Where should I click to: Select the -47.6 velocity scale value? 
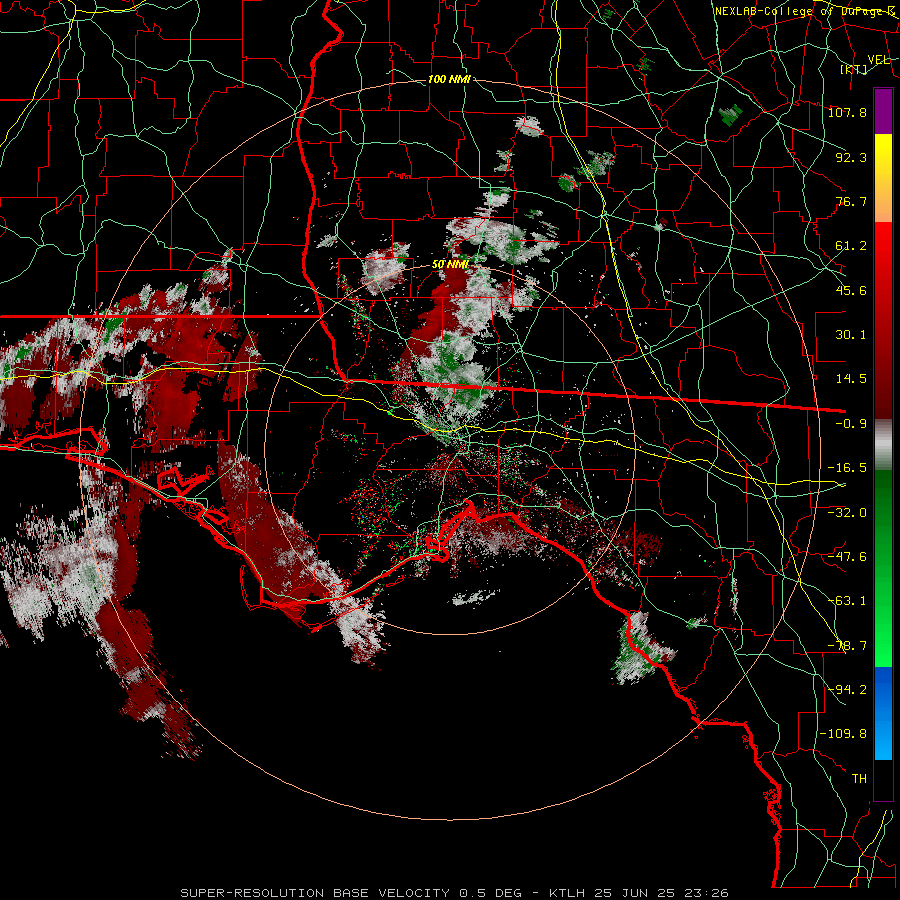coord(847,557)
